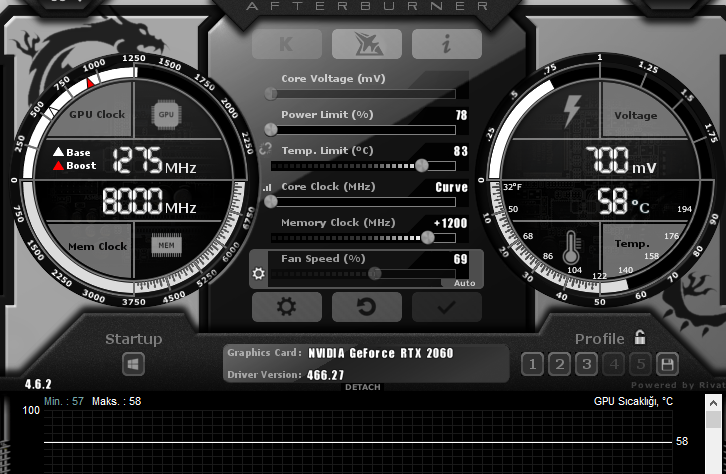This screenshot has width=726, height=474.
Task: Click the link icon beside Temp. Limit
Action: pos(265,149)
